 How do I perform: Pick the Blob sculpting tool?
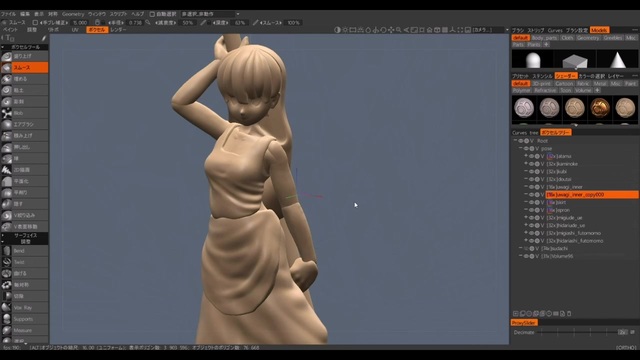pos(24,113)
